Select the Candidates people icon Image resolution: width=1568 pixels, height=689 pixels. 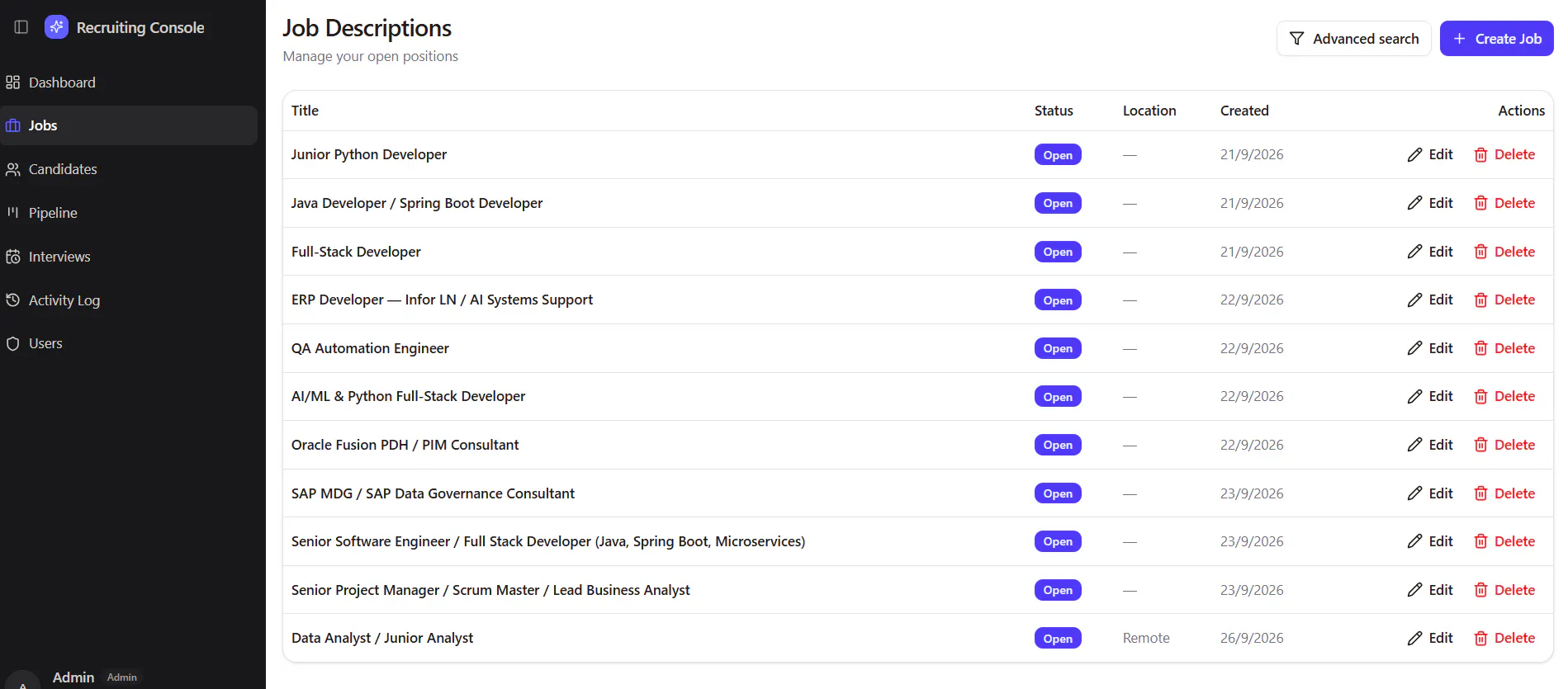click(12, 169)
